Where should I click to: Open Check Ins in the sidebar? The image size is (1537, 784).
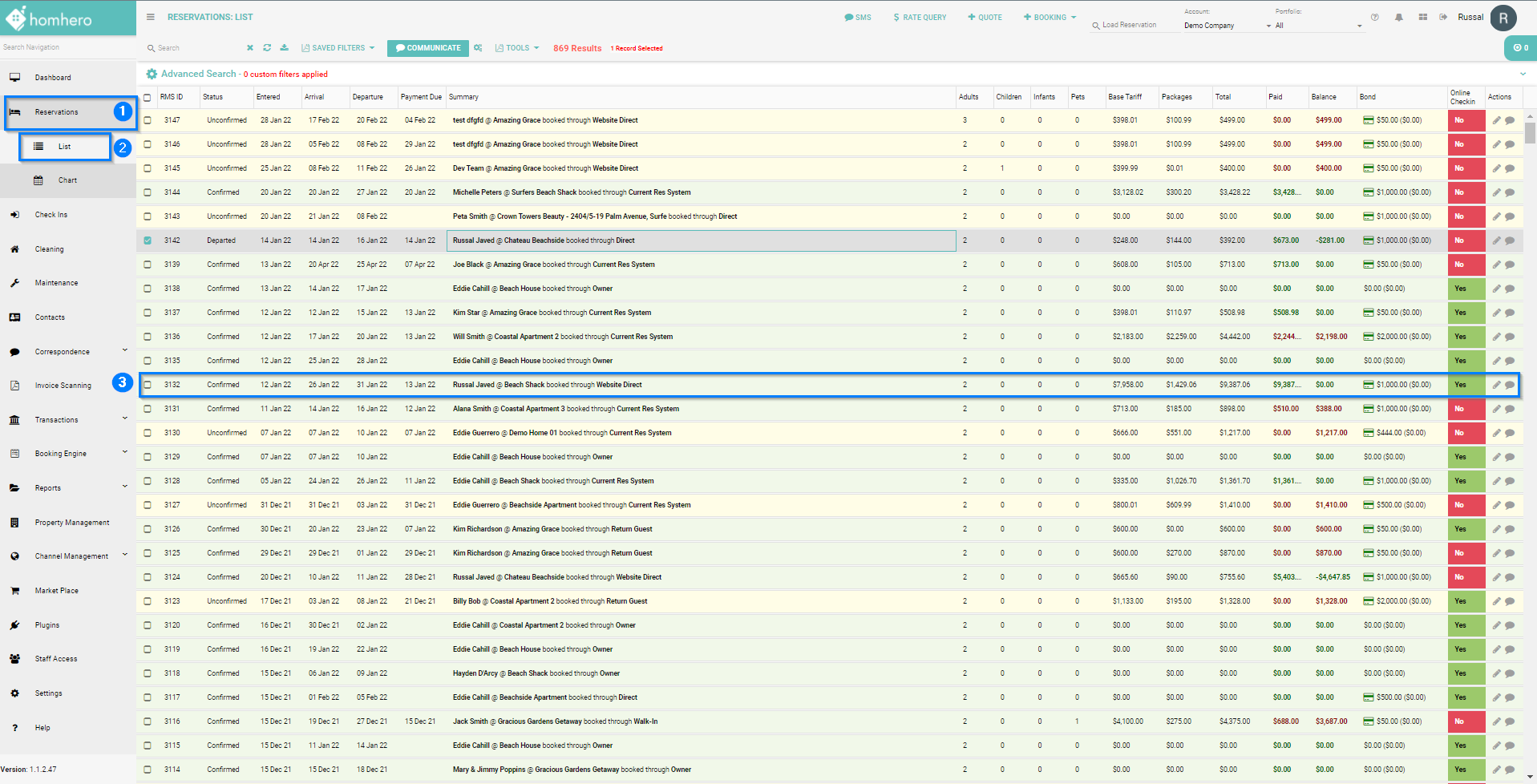[x=51, y=215]
